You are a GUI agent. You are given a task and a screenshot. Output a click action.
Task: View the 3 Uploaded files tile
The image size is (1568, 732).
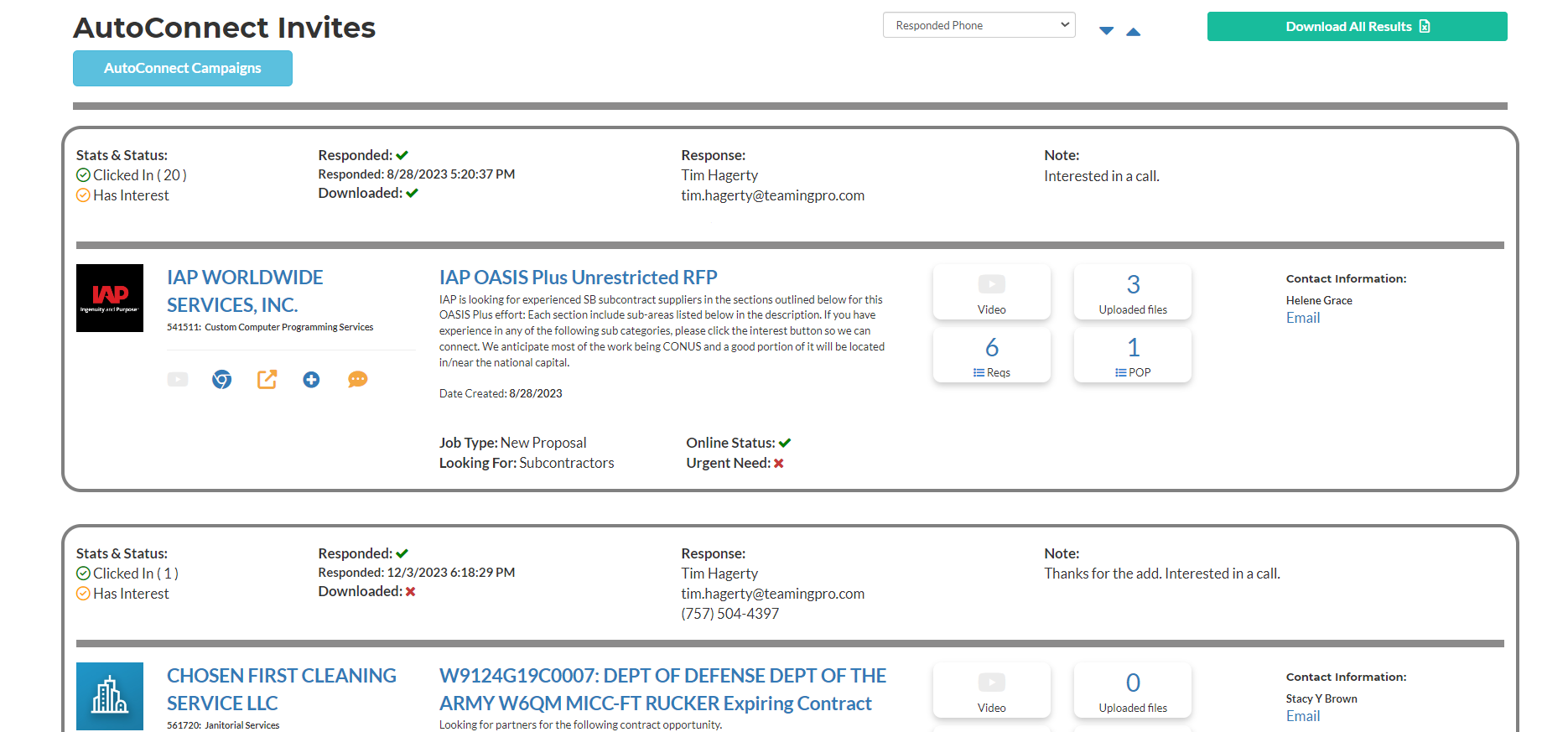pos(1132,293)
